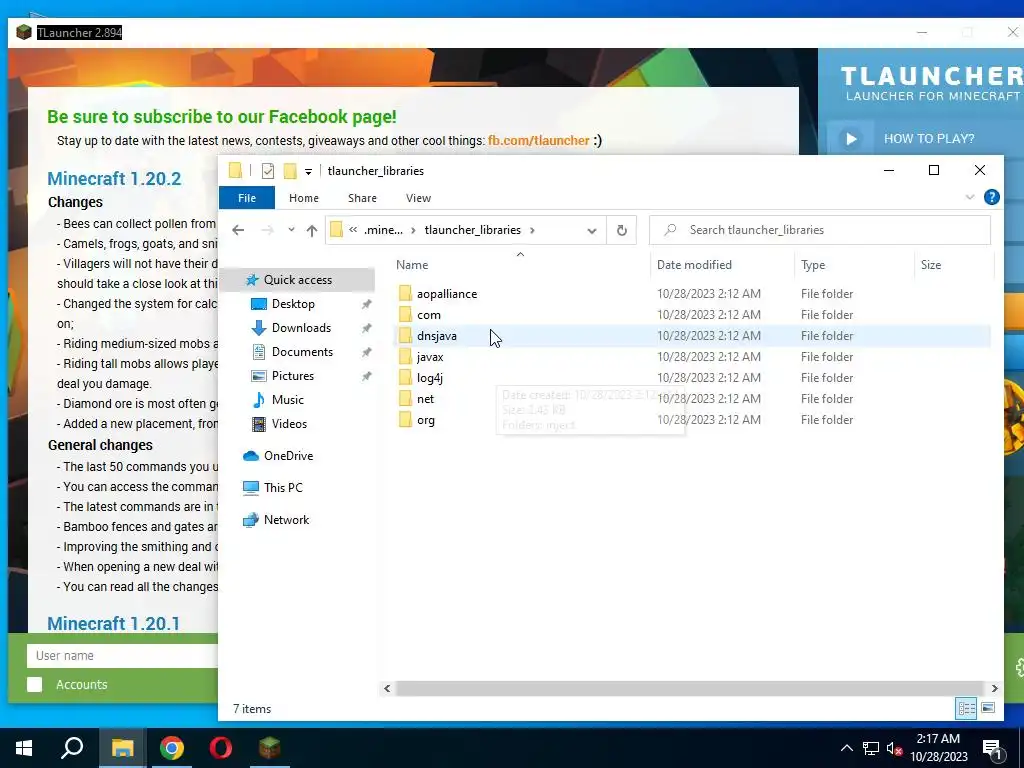Open OneDrive in navigation pane
1024x768 pixels.
[x=288, y=456]
